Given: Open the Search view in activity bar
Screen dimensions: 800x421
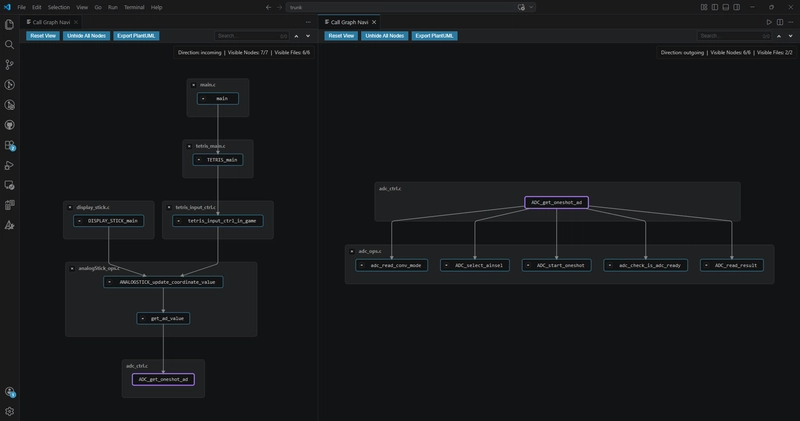Looking at the screenshot, I should click(x=9, y=45).
